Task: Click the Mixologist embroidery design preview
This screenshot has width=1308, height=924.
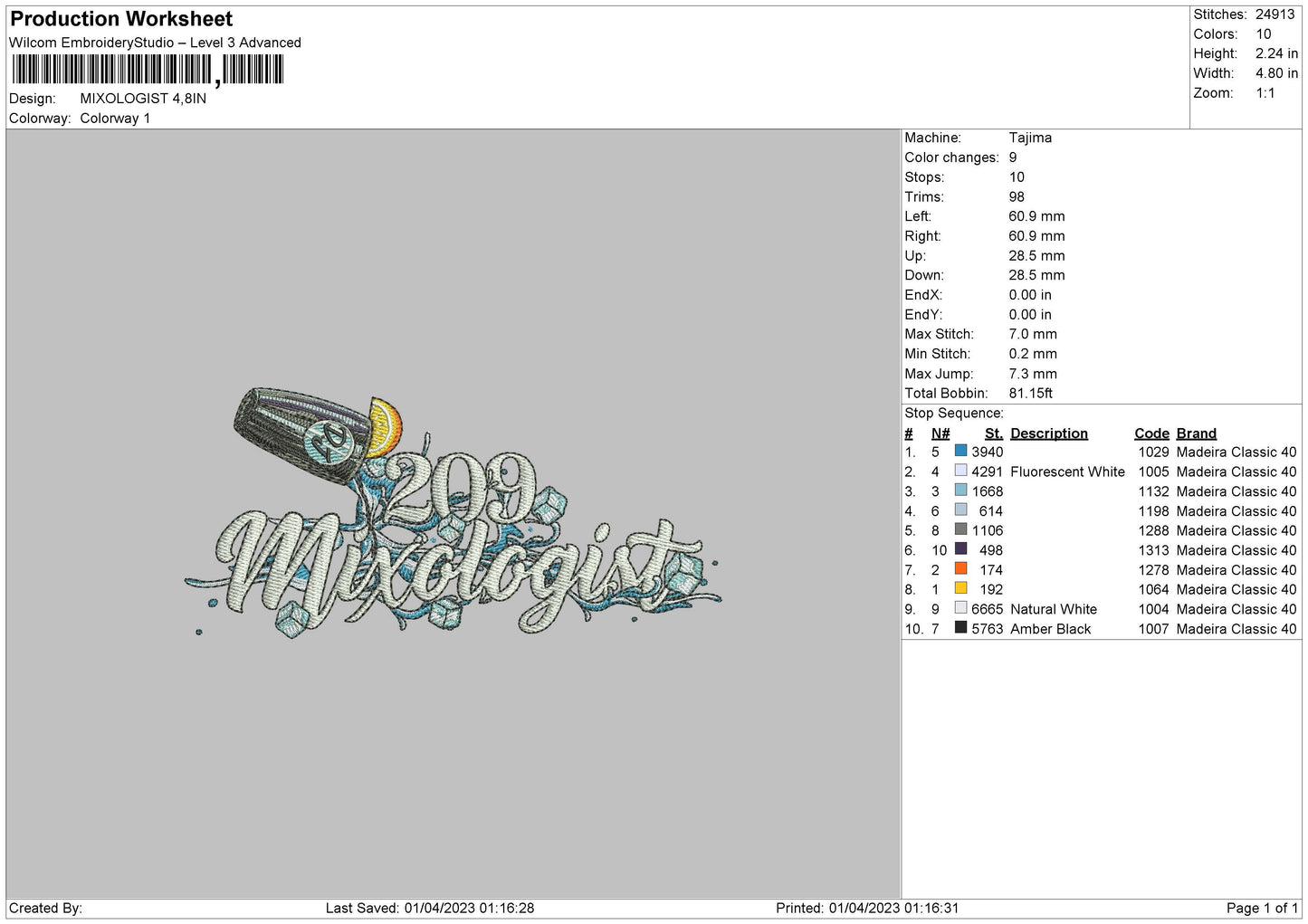Action: (x=453, y=514)
